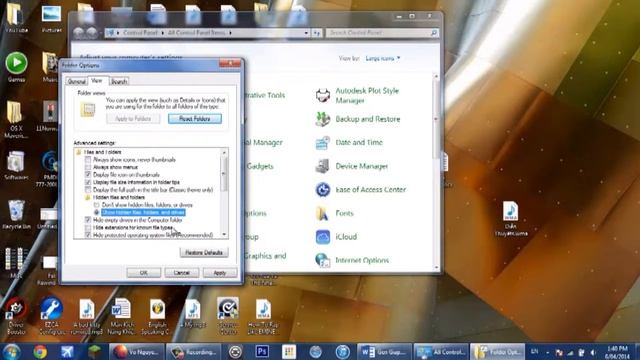Enable Always show icons, never thumbnails
The width and height of the screenshot is (640, 360).
88,160
